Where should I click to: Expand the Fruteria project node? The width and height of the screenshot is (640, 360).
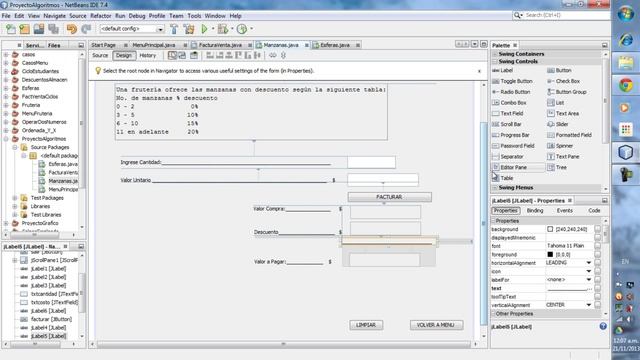(x=6, y=105)
